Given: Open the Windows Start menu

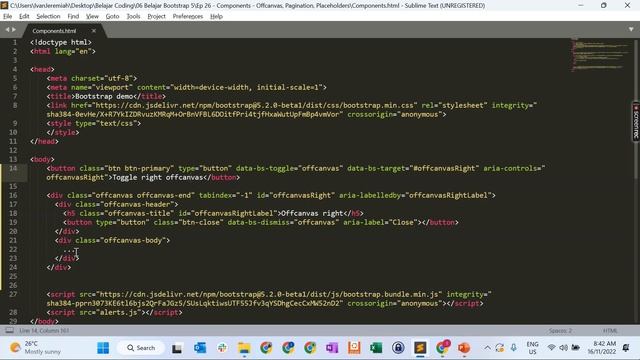Looking at the screenshot, I should [x=103, y=348].
